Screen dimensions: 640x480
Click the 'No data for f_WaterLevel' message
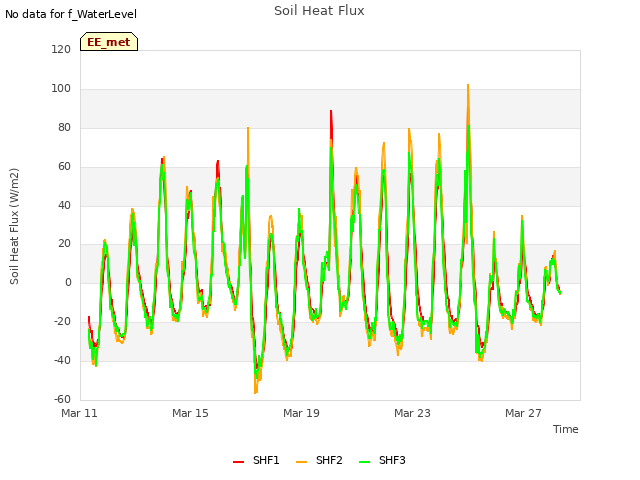[x=71, y=14]
